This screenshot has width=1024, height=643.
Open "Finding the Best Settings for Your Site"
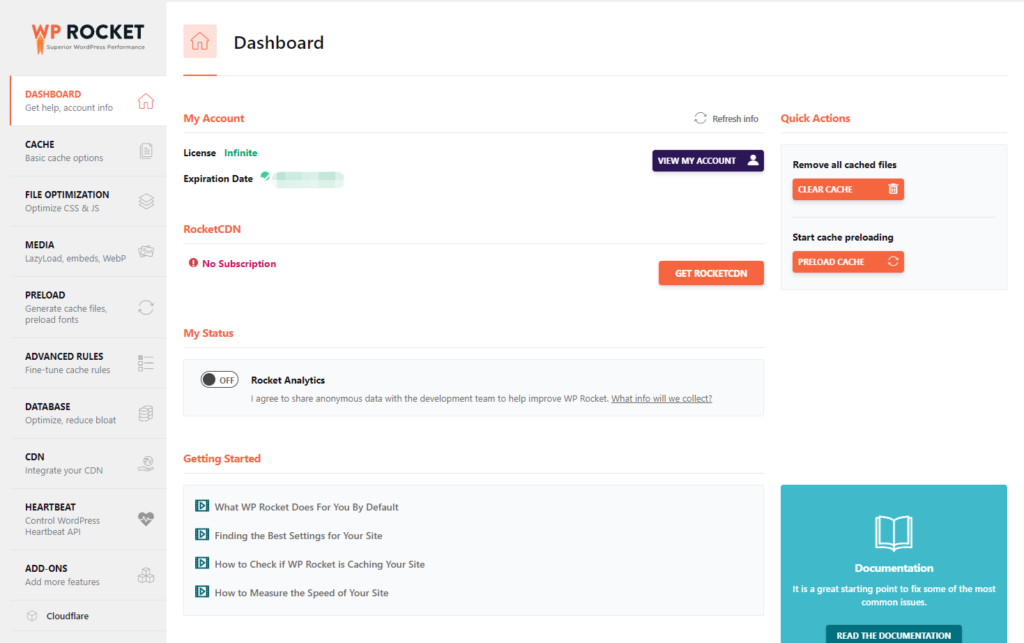[x=298, y=536]
